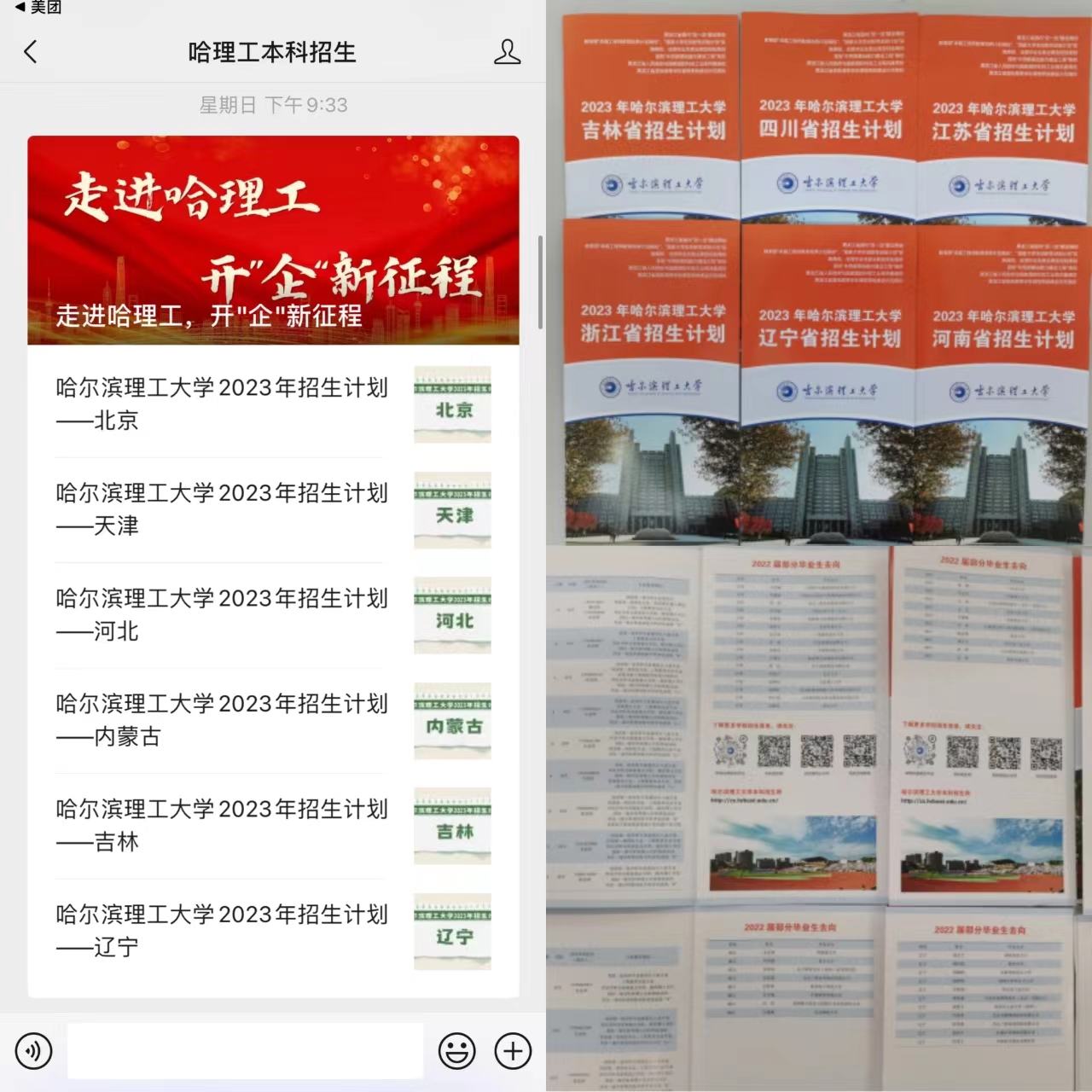
Task: Tap the 哈理工本科招生 chat title
Action: (272, 52)
